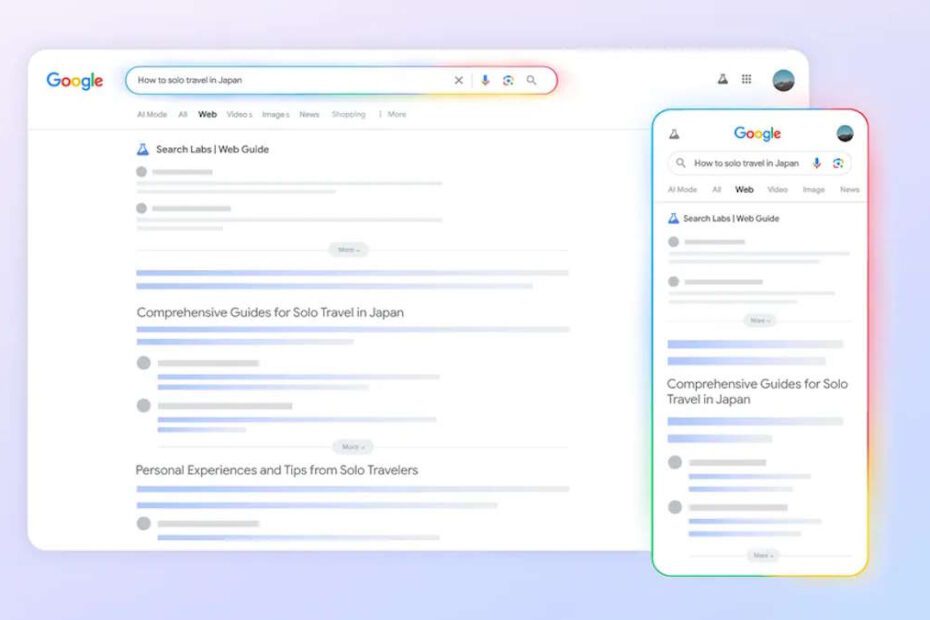Click the Google logo on the desktop page
Screen dimensions: 930x620
[x=75, y=81]
